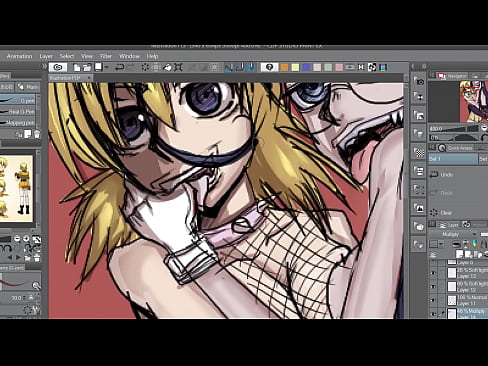Open the camera material folder icon
This screenshot has height=366, width=488.
pos(419,81)
